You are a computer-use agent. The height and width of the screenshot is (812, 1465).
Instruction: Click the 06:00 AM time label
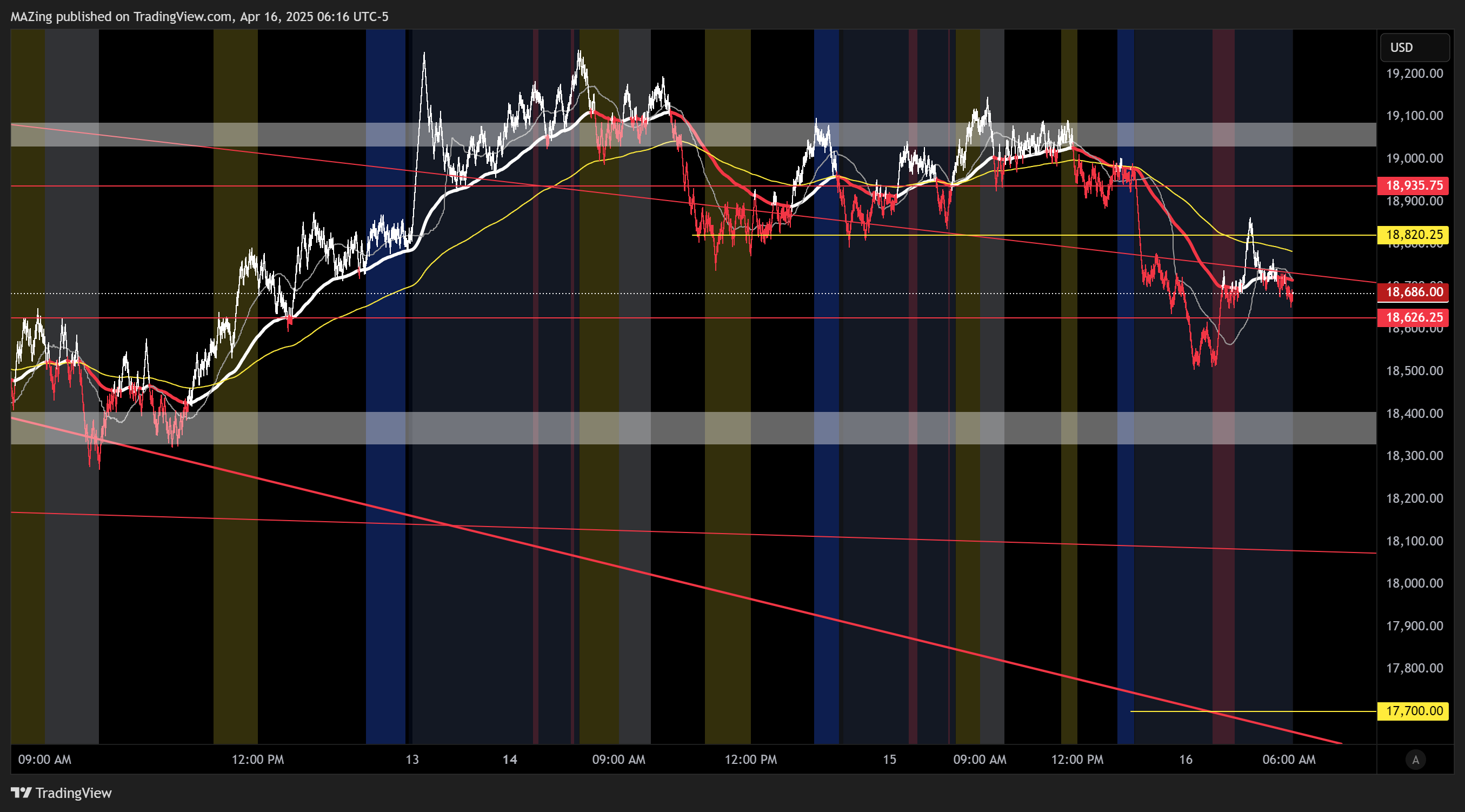tap(1289, 760)
